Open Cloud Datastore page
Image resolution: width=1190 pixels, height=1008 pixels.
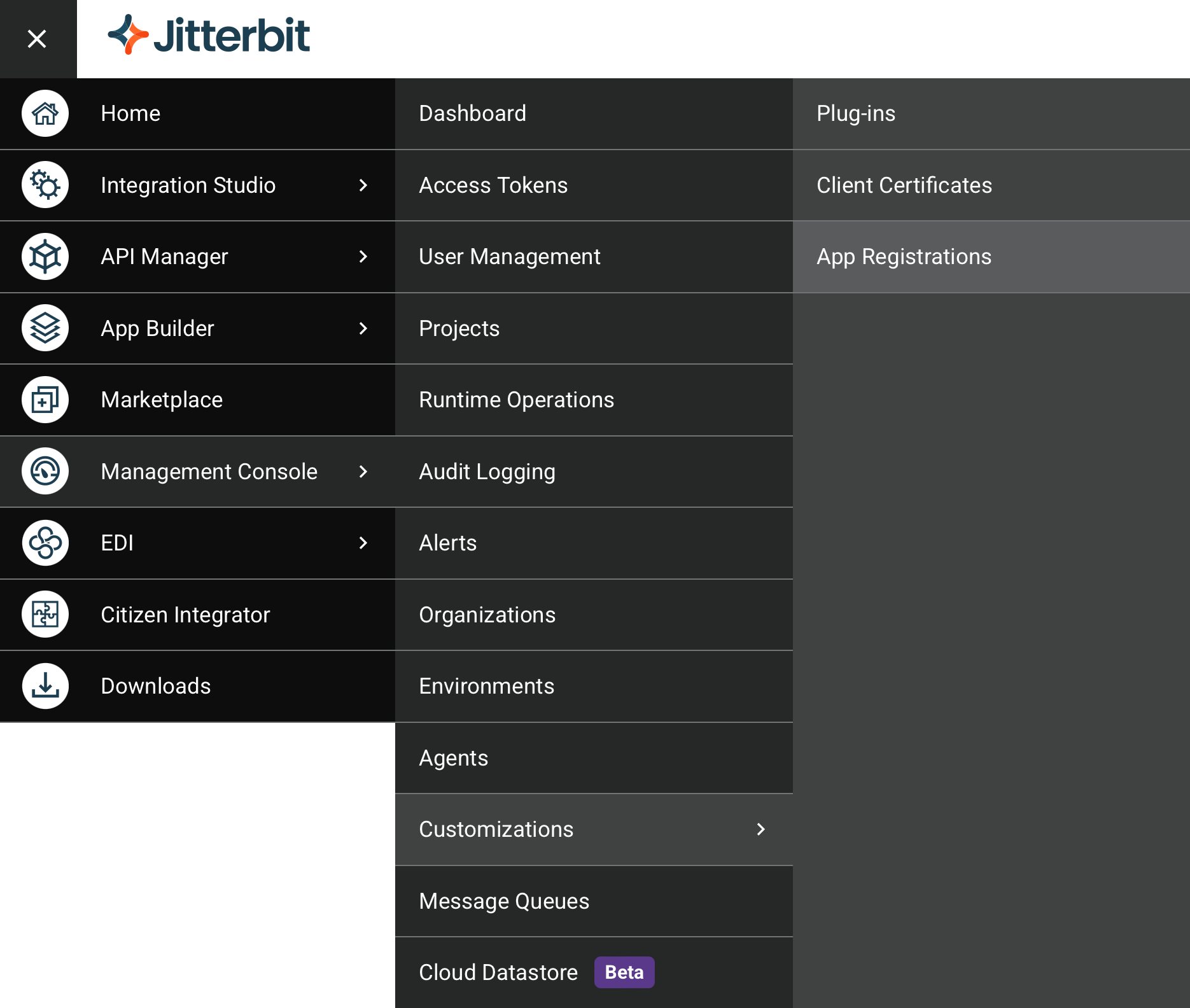pyautogui.click(x=594, y=973)
